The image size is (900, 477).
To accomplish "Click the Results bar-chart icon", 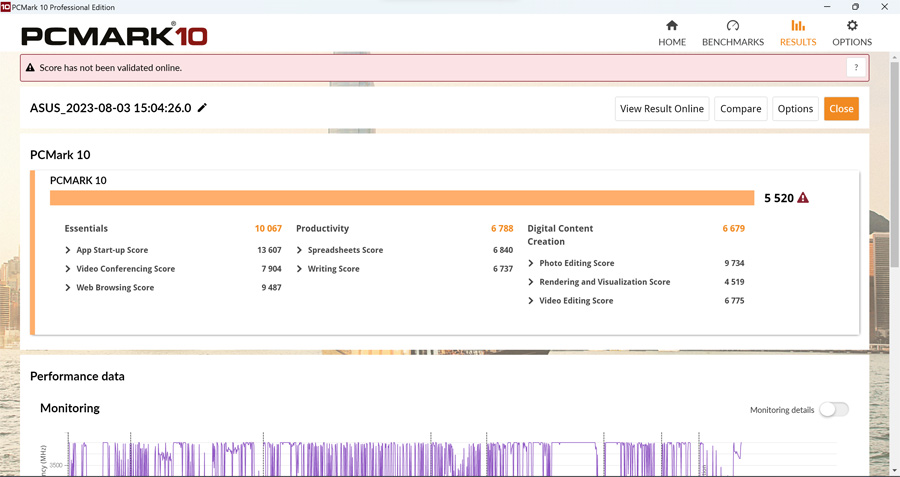I will click(798, 26).
